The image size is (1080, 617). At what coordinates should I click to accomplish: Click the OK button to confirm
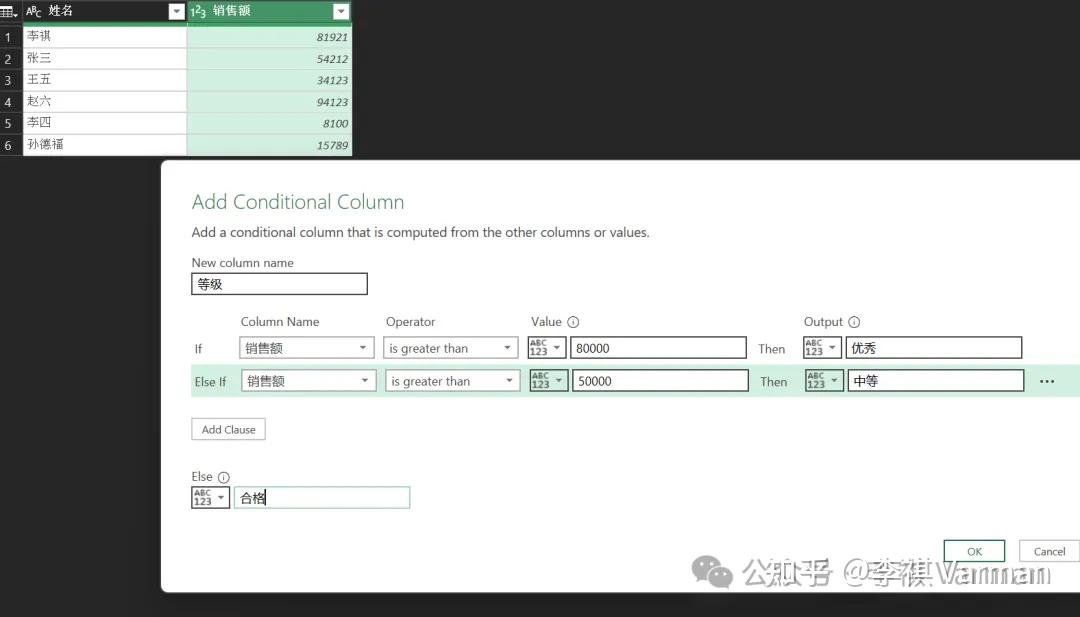coord(973,551)
